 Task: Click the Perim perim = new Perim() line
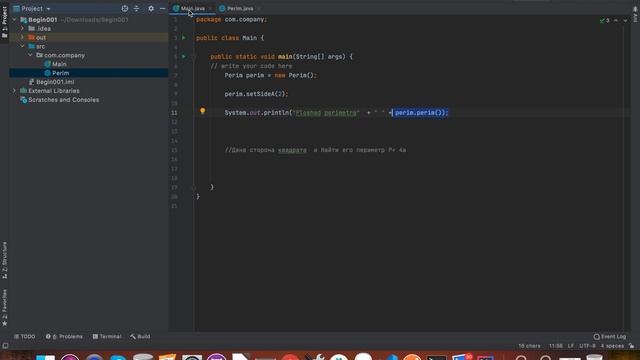(x=271, y=76)
